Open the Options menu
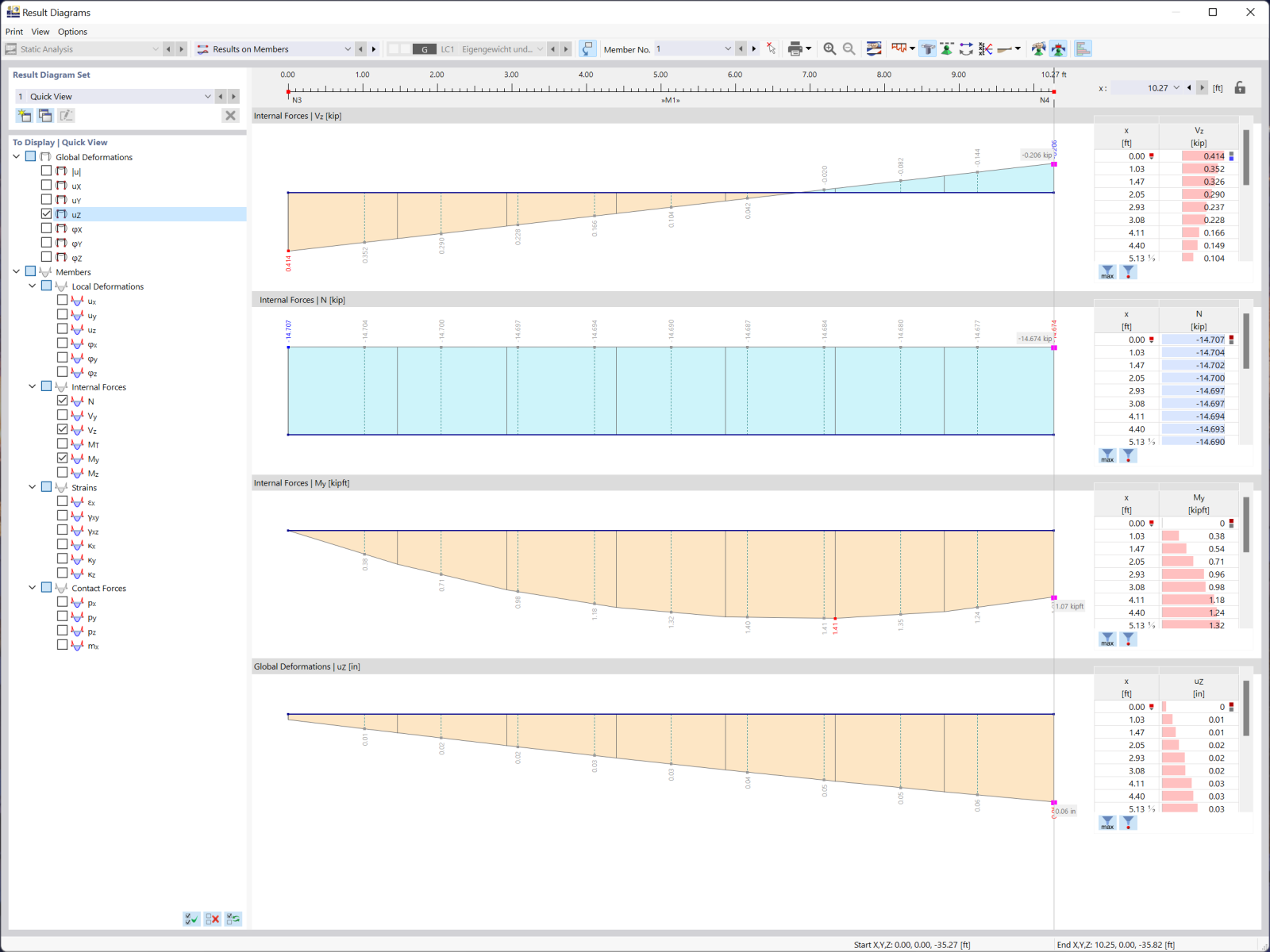 click(x=72, y=32)
